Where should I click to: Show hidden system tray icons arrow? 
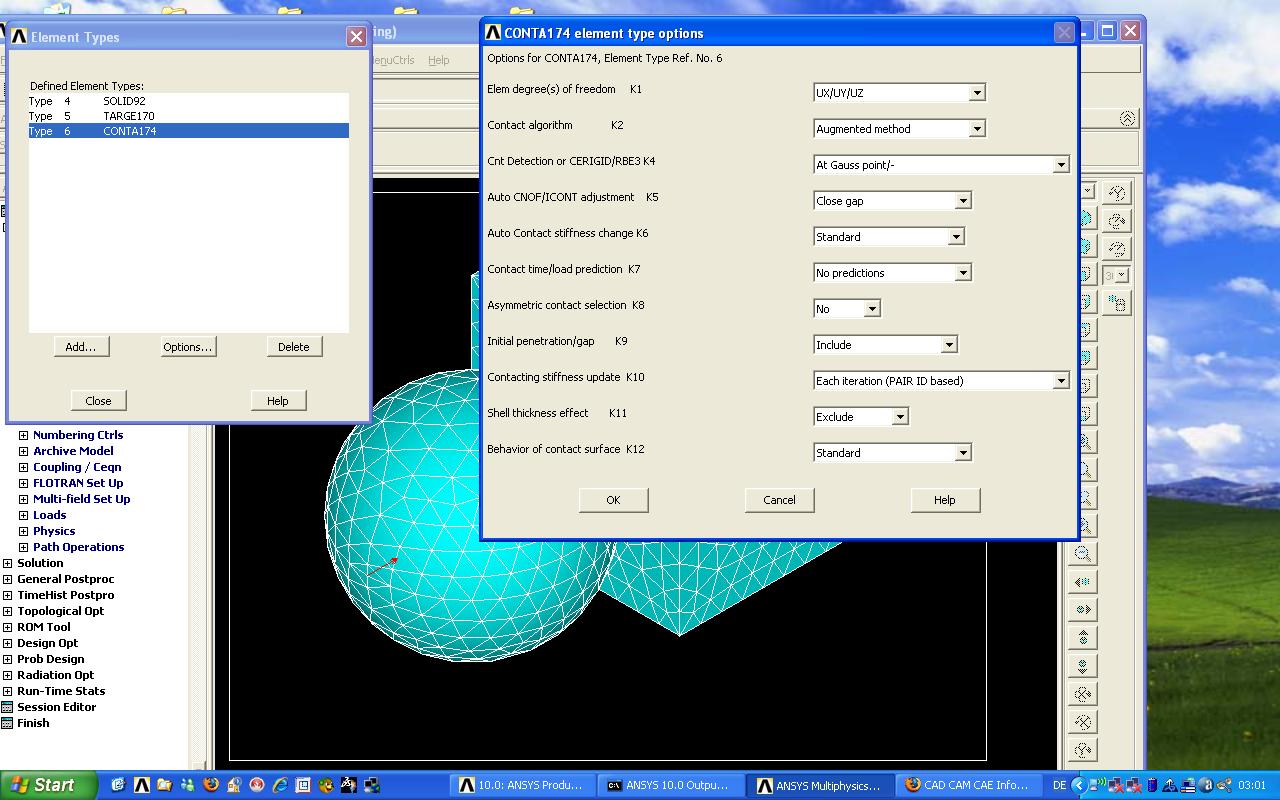coord(1079,785)
